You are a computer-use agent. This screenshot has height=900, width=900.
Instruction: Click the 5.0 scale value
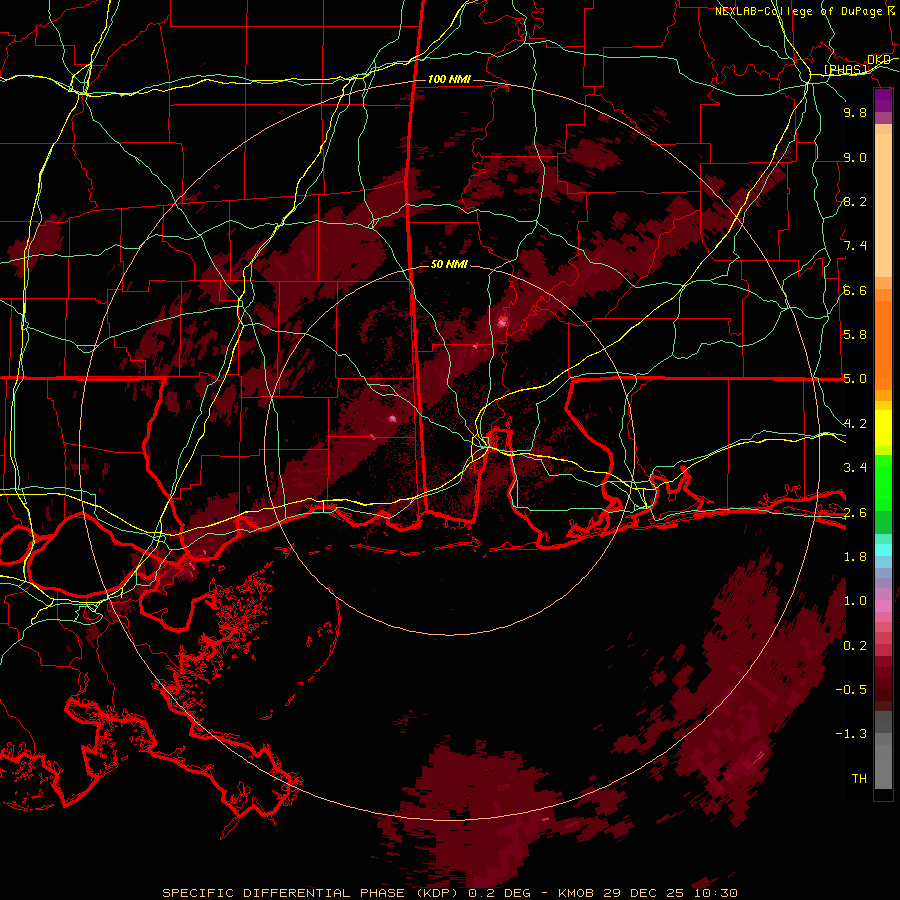pyautogui.click(x=855, y=379)
